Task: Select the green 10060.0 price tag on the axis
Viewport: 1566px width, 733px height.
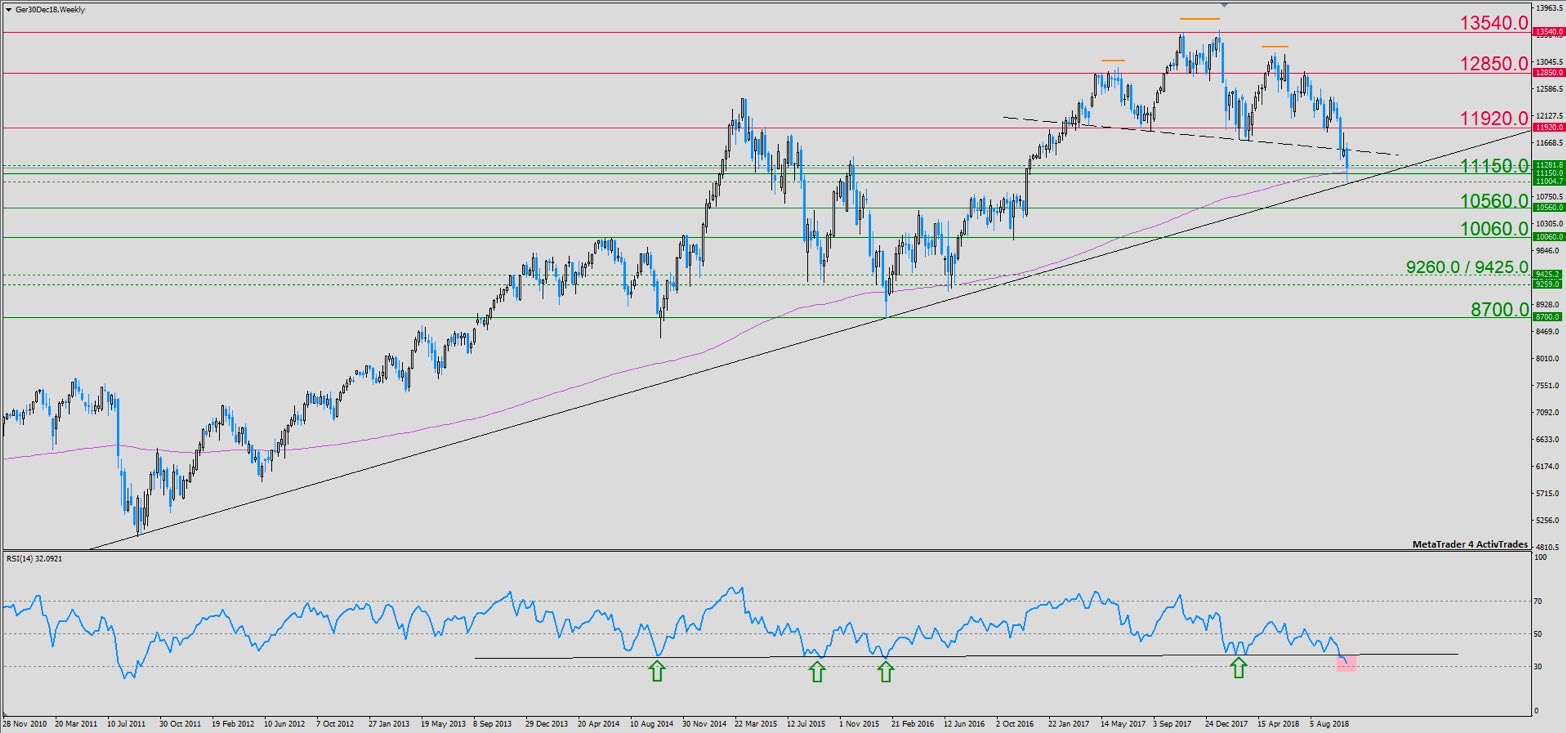Action: pyautogui.click(x=1548, y=237)
